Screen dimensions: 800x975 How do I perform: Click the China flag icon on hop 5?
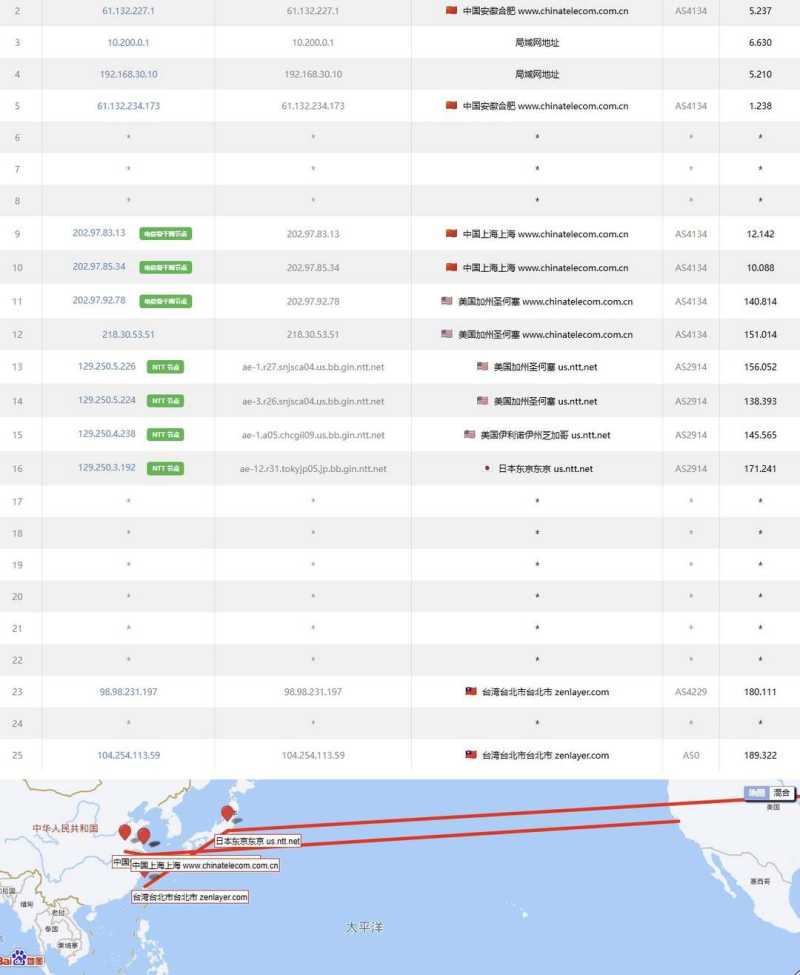(x=450, y=105)
